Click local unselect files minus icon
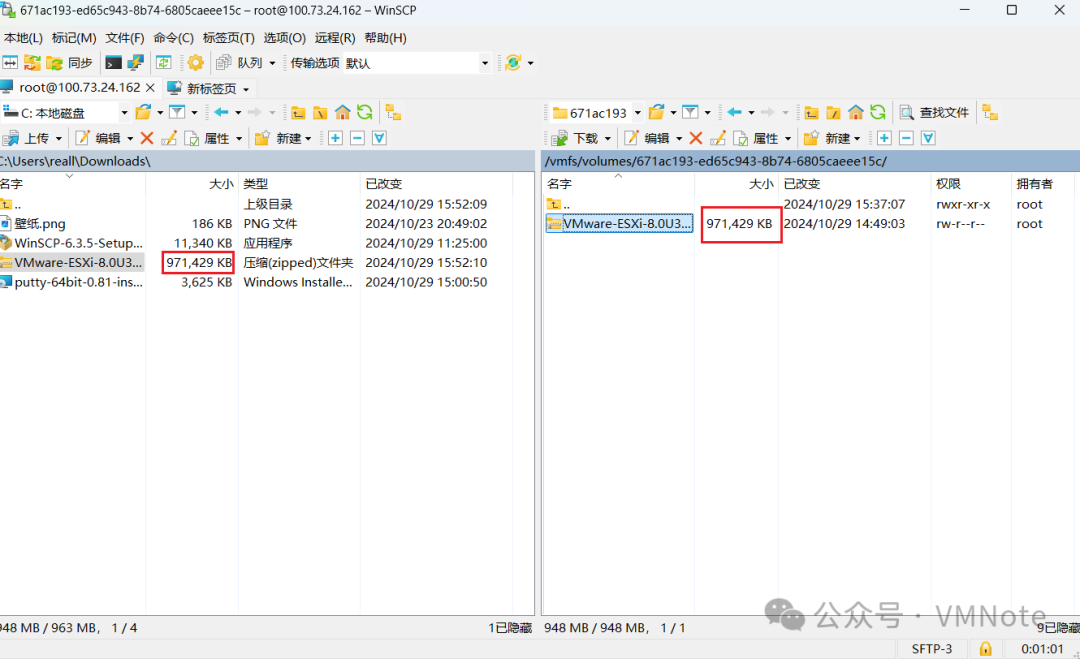Viewport: 1080px width, 659px height. pos(357,138)
